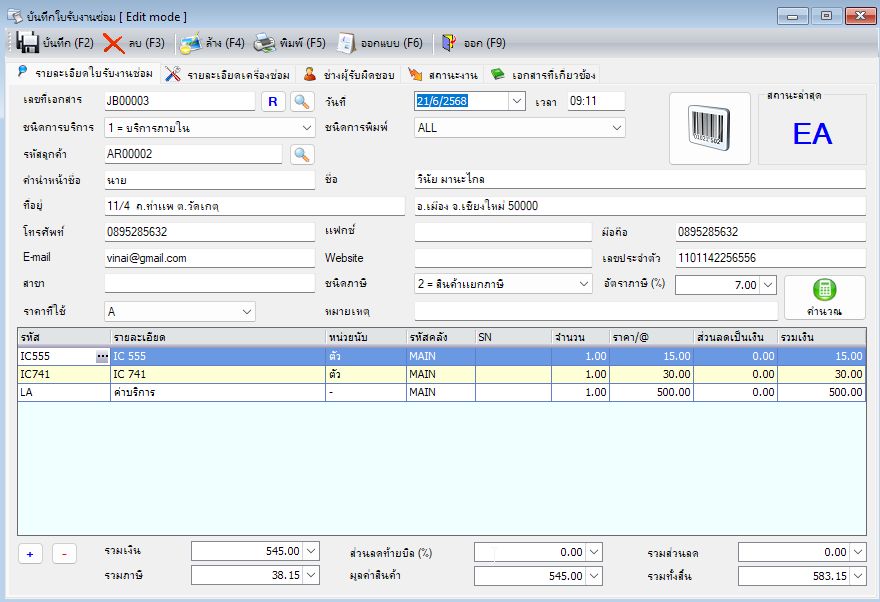Click the red X delete icon (F3)

point(113,43)
